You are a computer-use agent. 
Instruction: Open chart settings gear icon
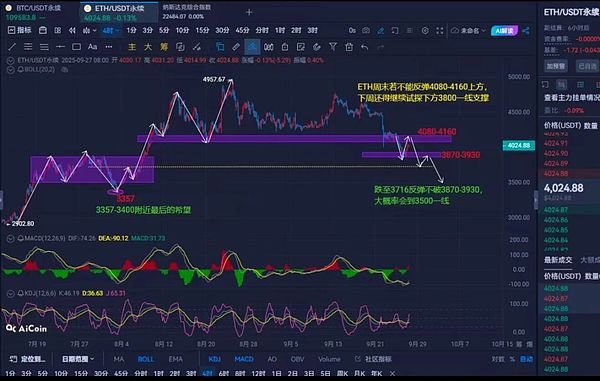point(425,30)
